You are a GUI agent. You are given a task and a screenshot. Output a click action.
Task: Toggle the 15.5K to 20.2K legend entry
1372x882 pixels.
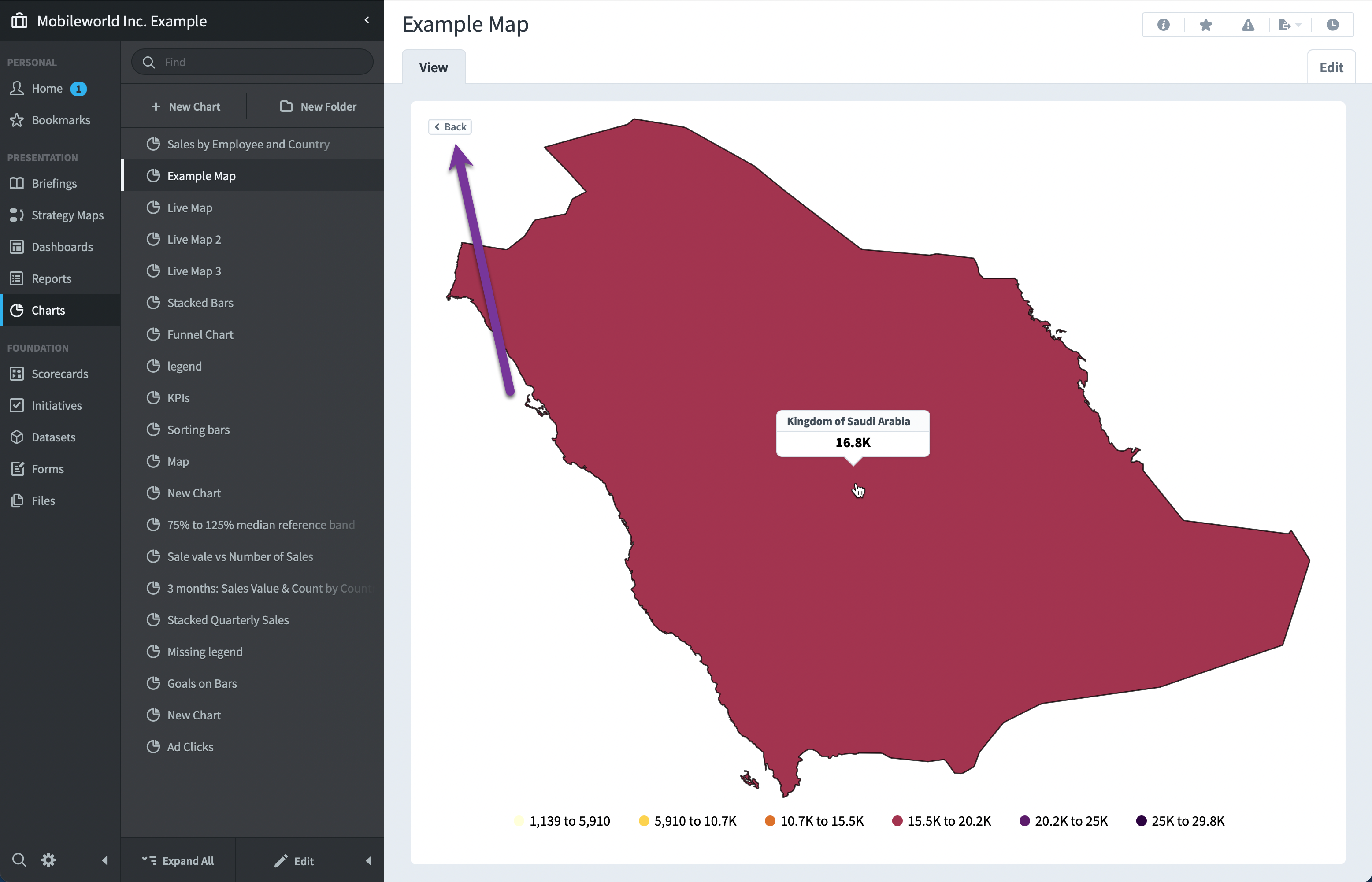pyautogui.click(x=942, y=821)
